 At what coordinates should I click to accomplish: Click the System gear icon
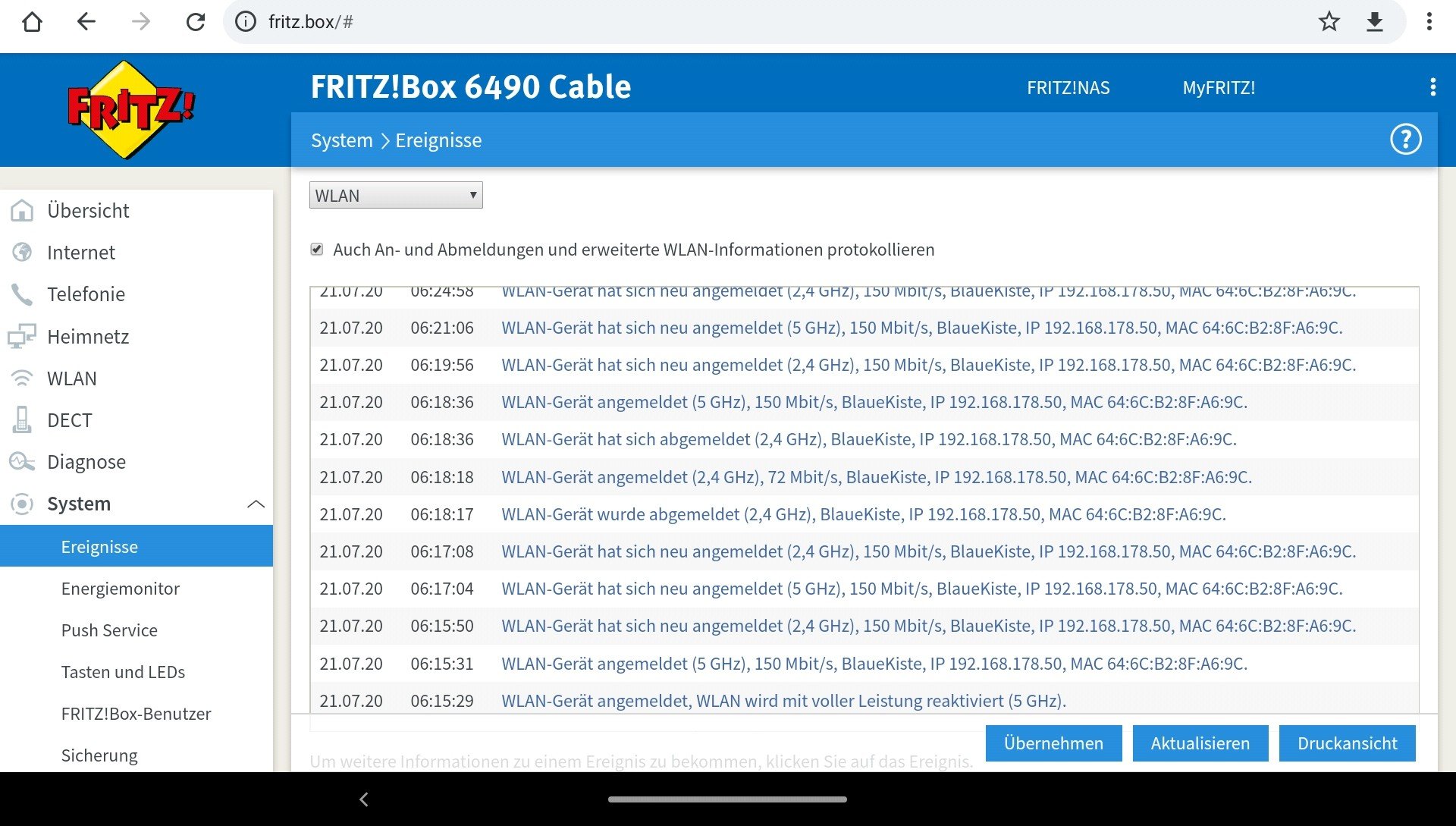click(x=22, y=504)
